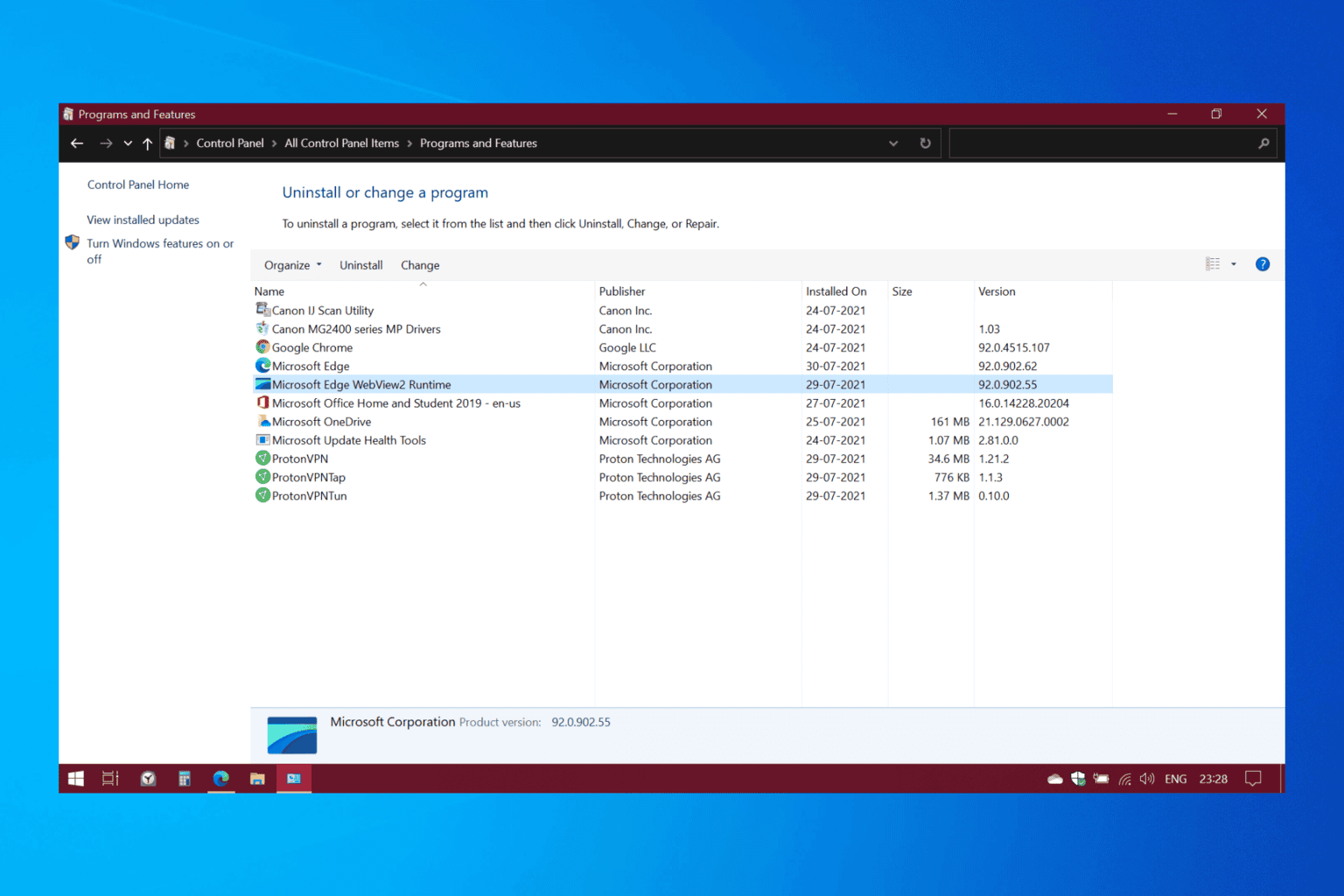Screen dimensions: 1344x896
Task: Open Task View on the taskbar
Action: coord(110,779)
